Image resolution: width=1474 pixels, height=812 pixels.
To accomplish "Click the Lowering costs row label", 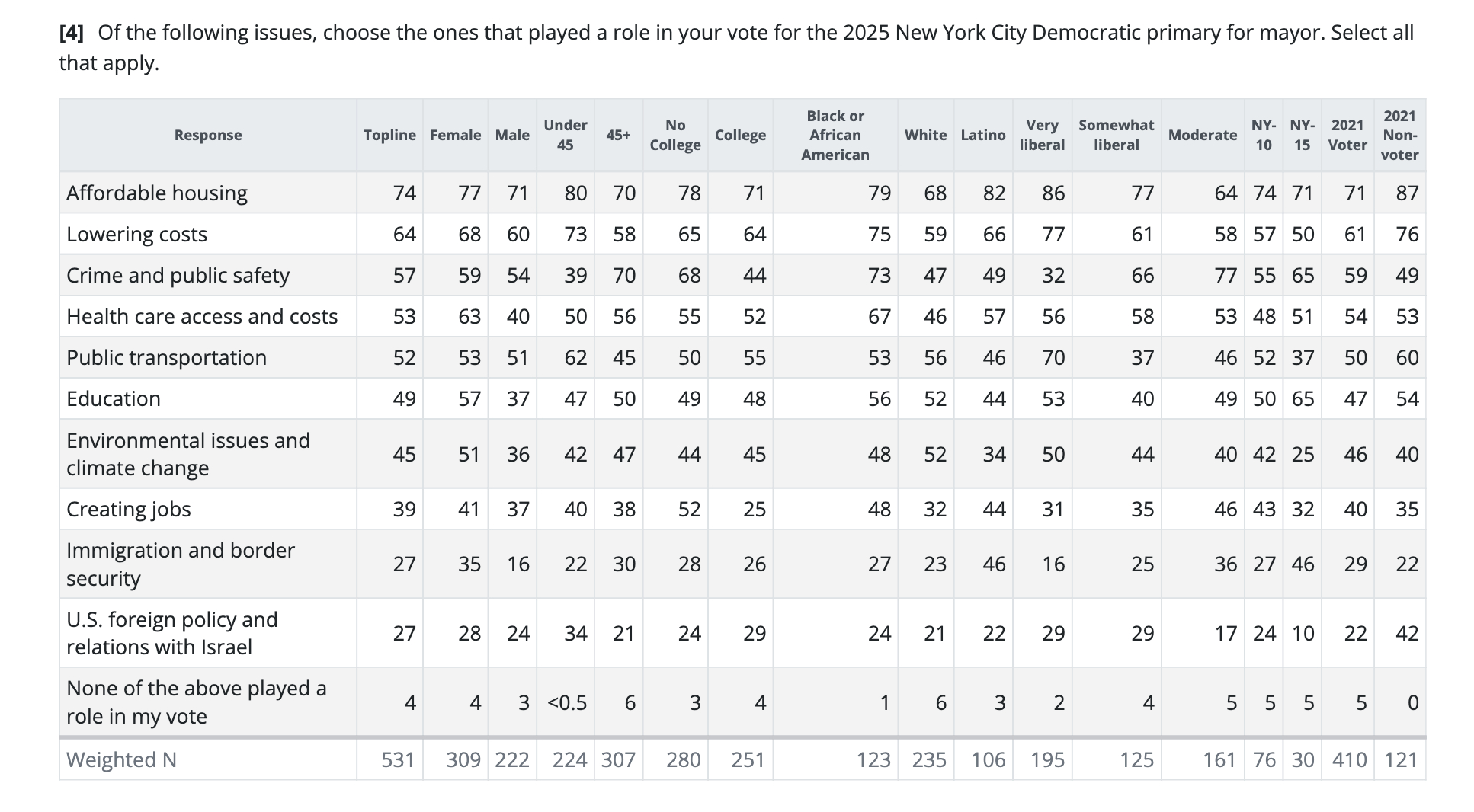I will tap(136, 234).
